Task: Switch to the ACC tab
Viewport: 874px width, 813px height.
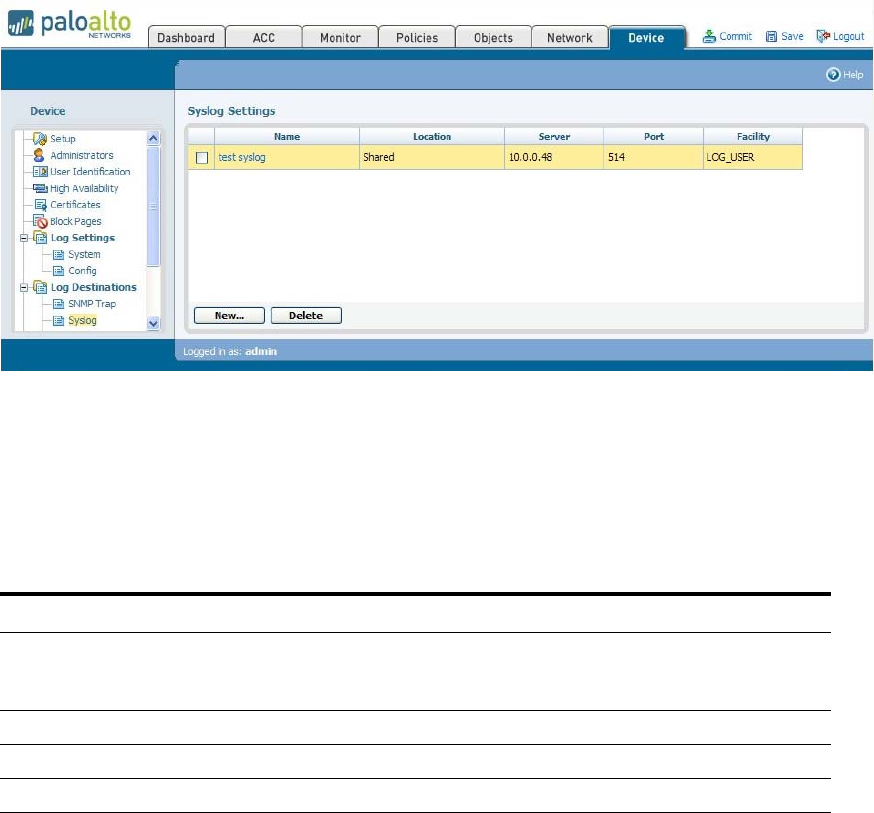Action: point(264,37)
